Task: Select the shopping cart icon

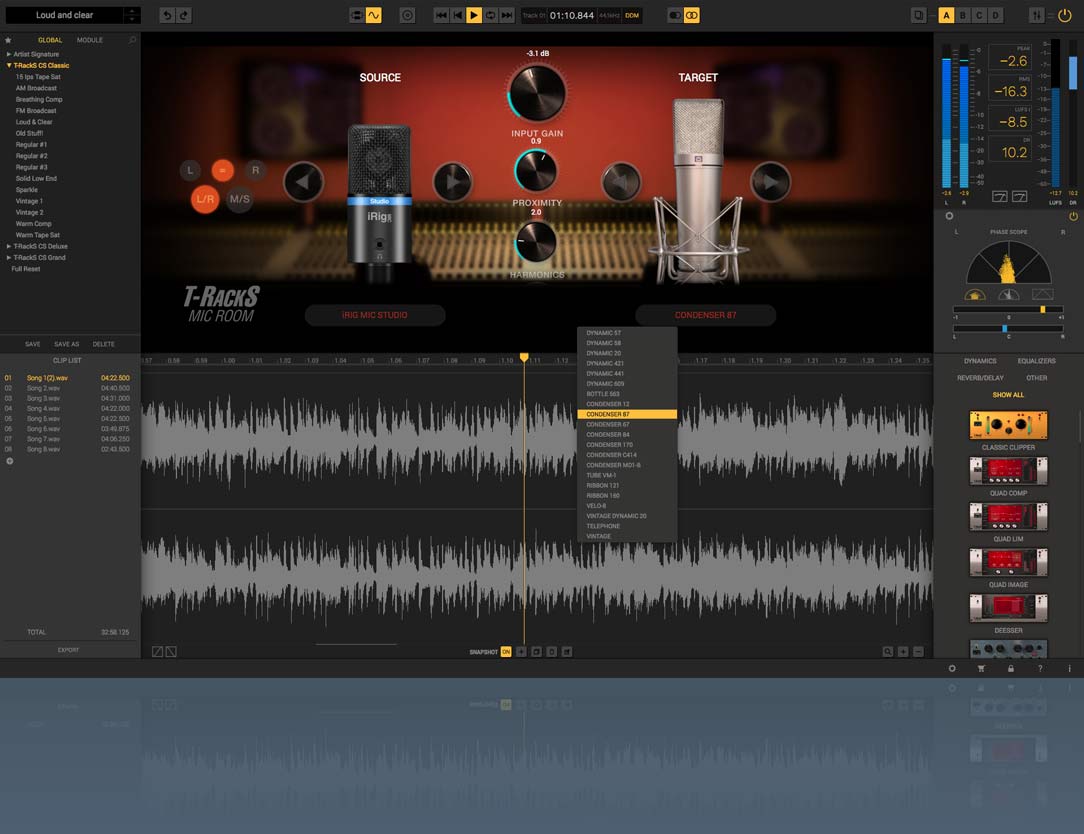Action: (x=981, y=668)
